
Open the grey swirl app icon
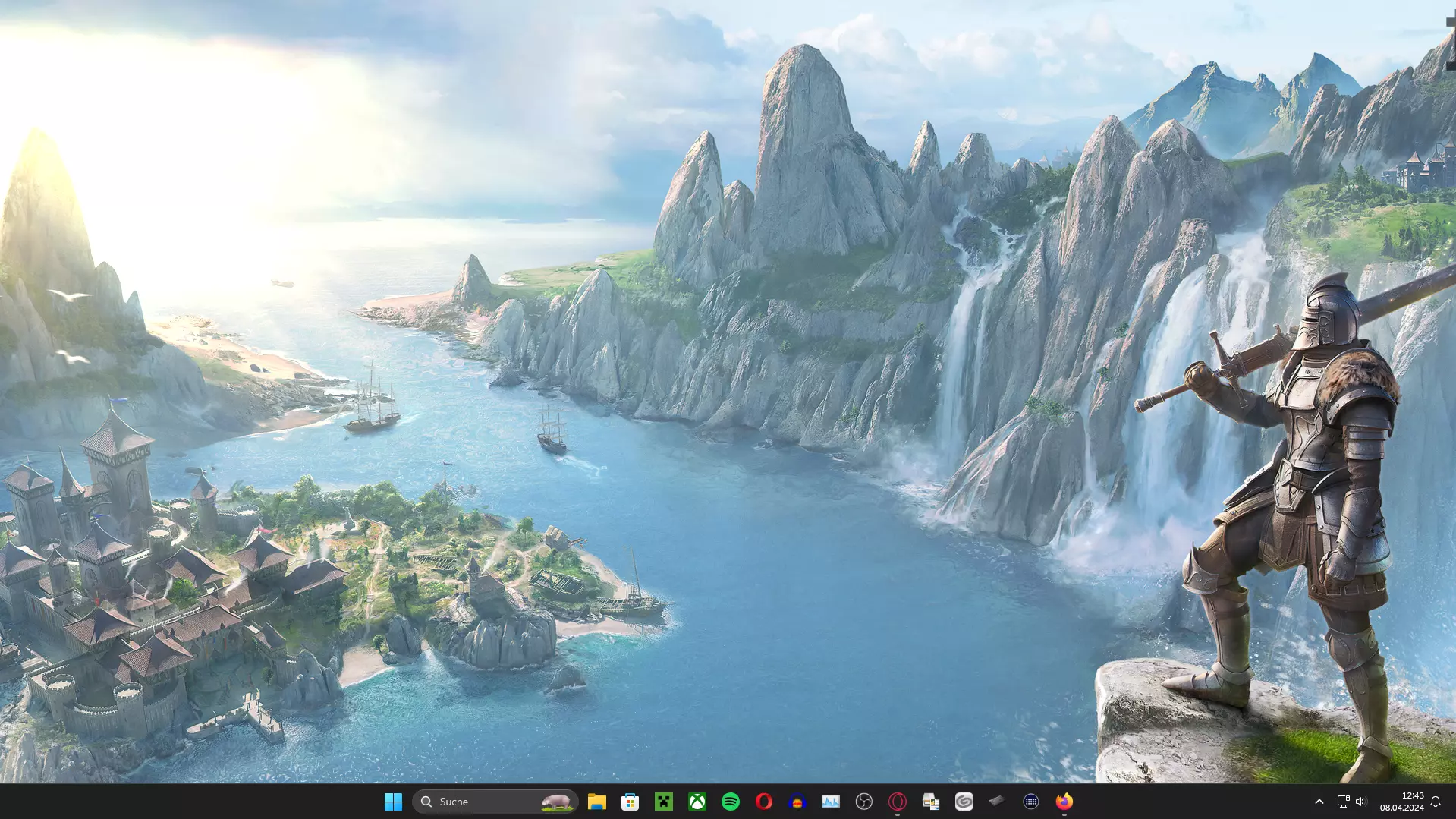[x=964, y=802]
